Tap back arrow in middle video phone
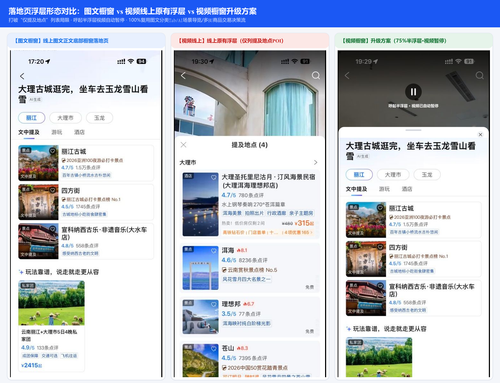The width and height of the screenshot is (500, 383). click(x=183, y=76)
